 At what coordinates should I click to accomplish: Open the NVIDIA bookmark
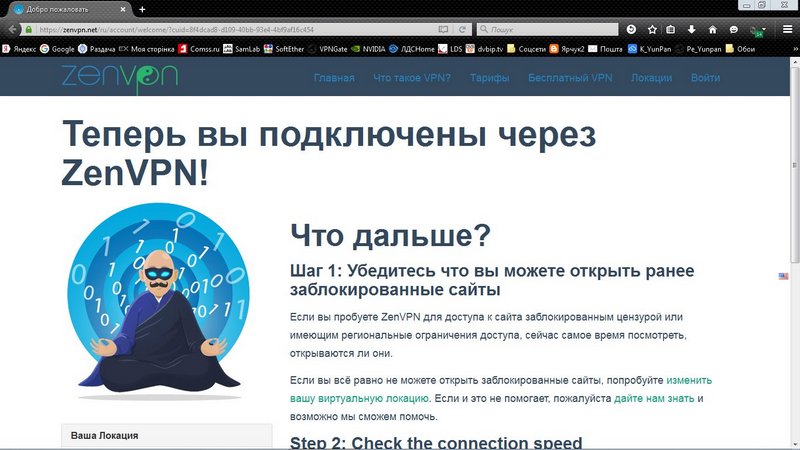coord(368,49)
